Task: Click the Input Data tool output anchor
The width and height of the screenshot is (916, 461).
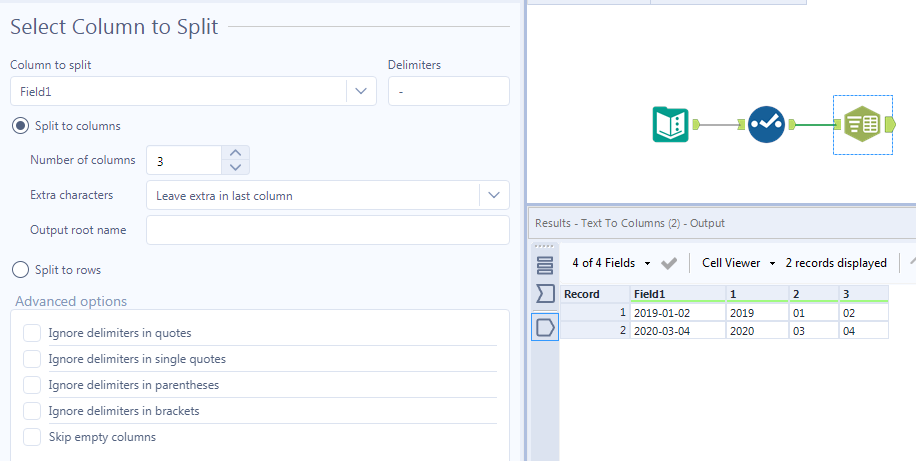Action: (x=696, y=124)
